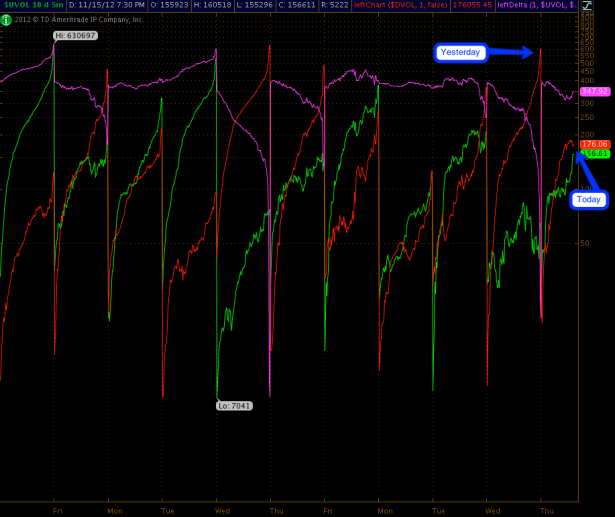Click the second Tue label on time axis
The image size is (615, 517).
[x=439, y=511]
